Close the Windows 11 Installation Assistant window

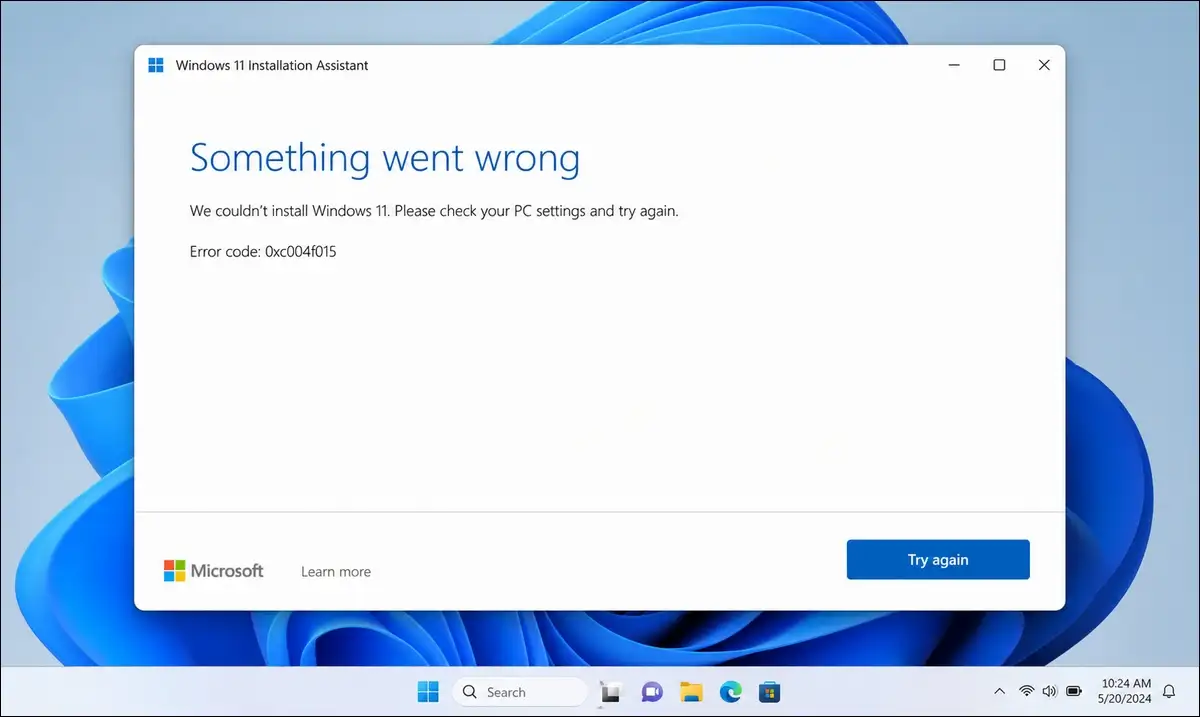click(x=1044, y=65)
